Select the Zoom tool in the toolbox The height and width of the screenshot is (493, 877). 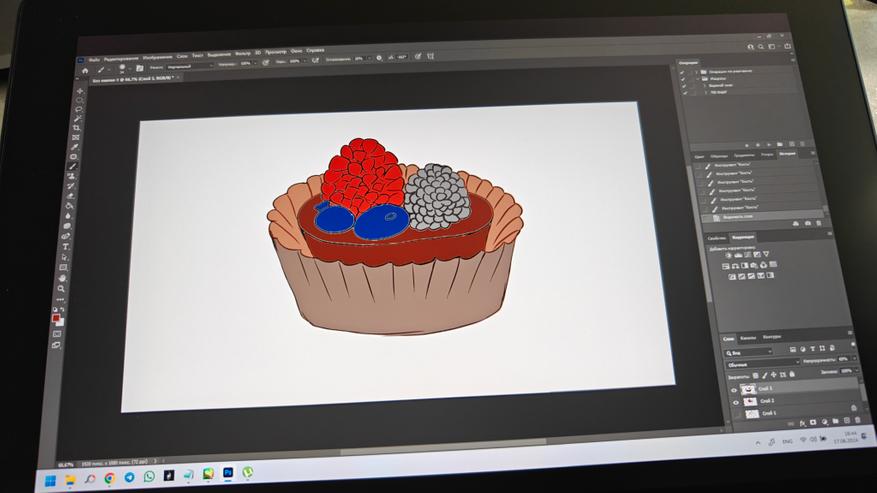point(61,289)
